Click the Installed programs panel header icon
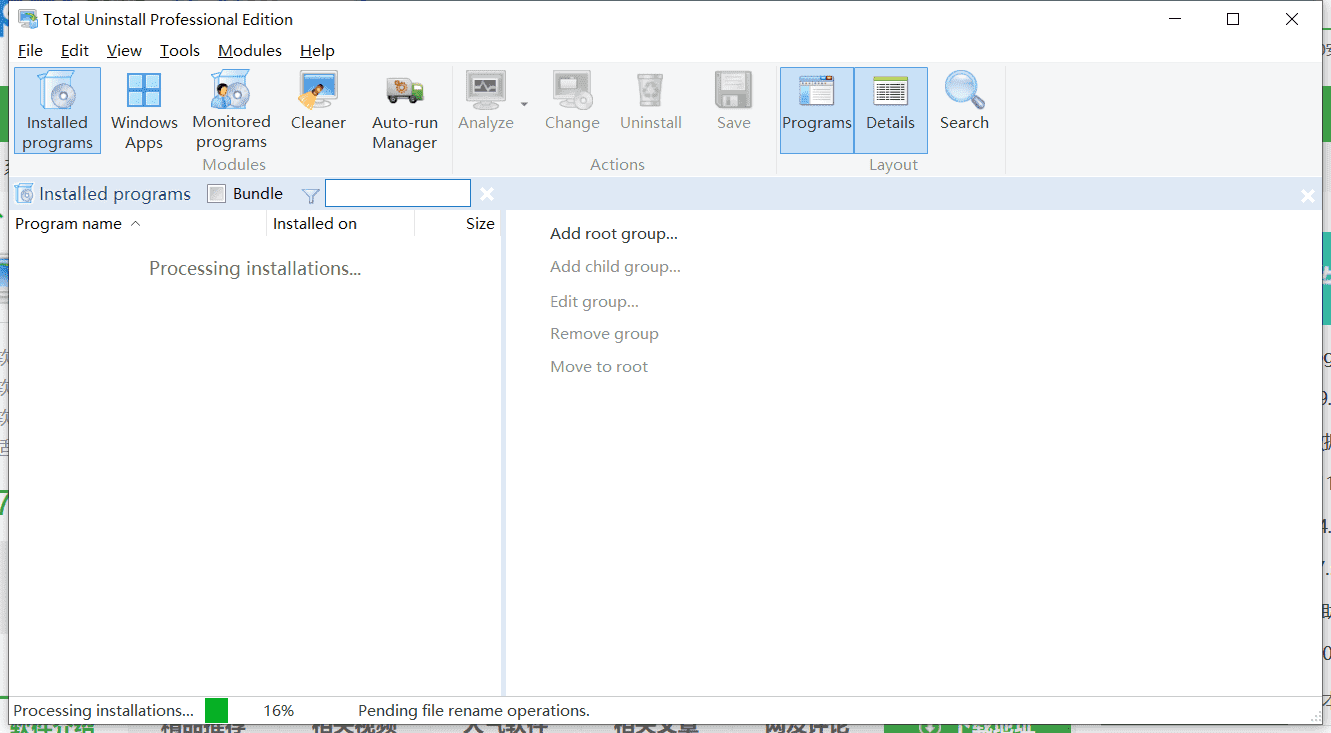Screen dimensions: 1331x733 24,194
